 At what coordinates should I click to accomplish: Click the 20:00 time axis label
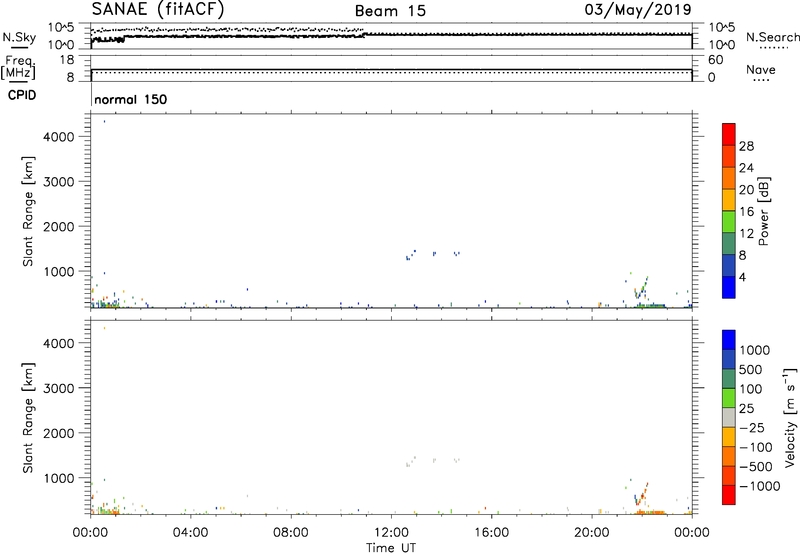591,533
